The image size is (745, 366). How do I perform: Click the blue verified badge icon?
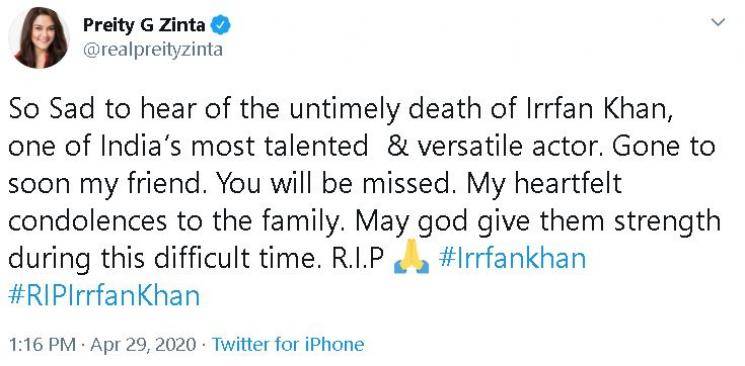tap(221, 25)
